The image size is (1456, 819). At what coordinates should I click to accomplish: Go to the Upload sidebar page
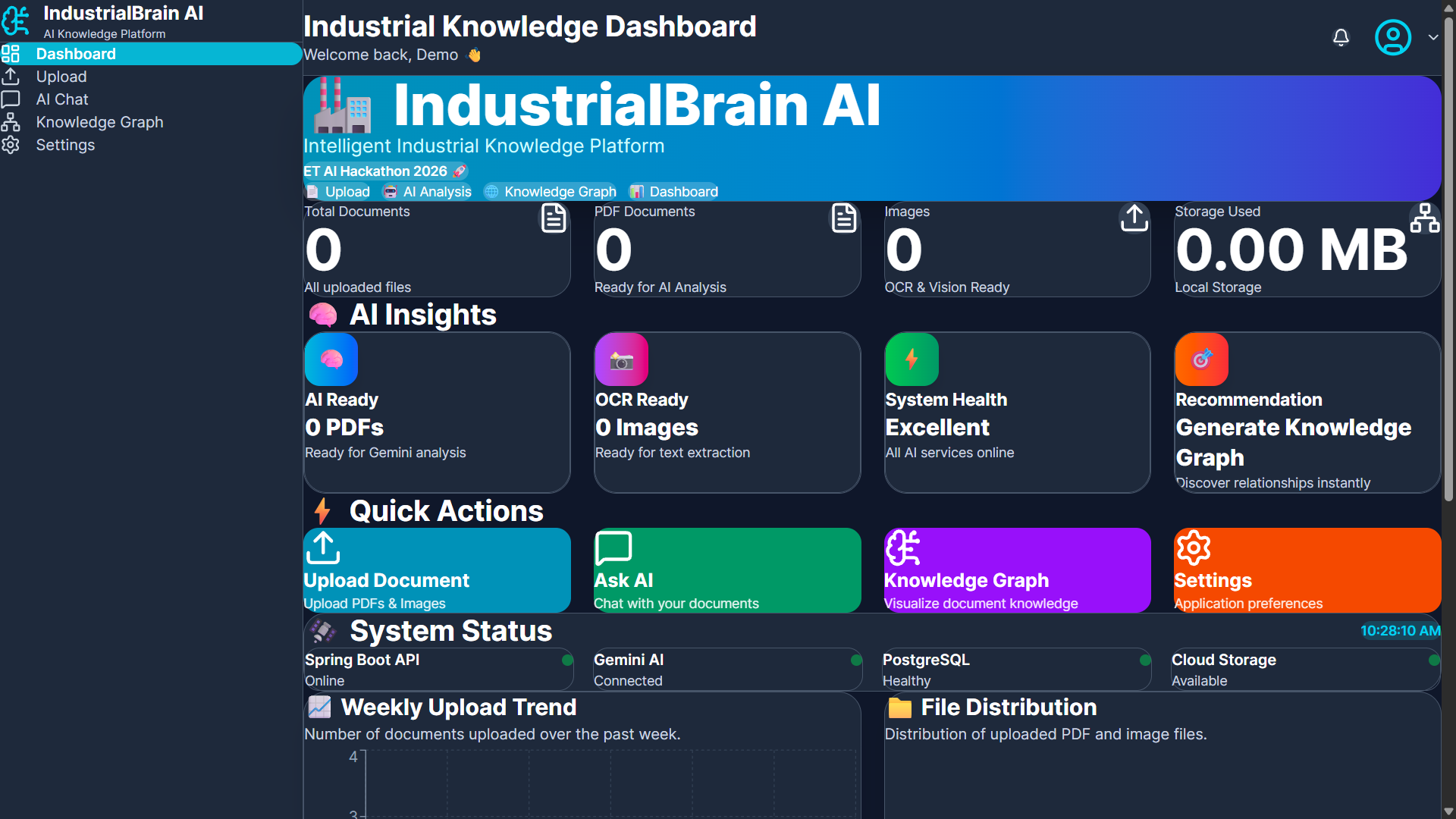pyautogui.click(x=151, y=77)
